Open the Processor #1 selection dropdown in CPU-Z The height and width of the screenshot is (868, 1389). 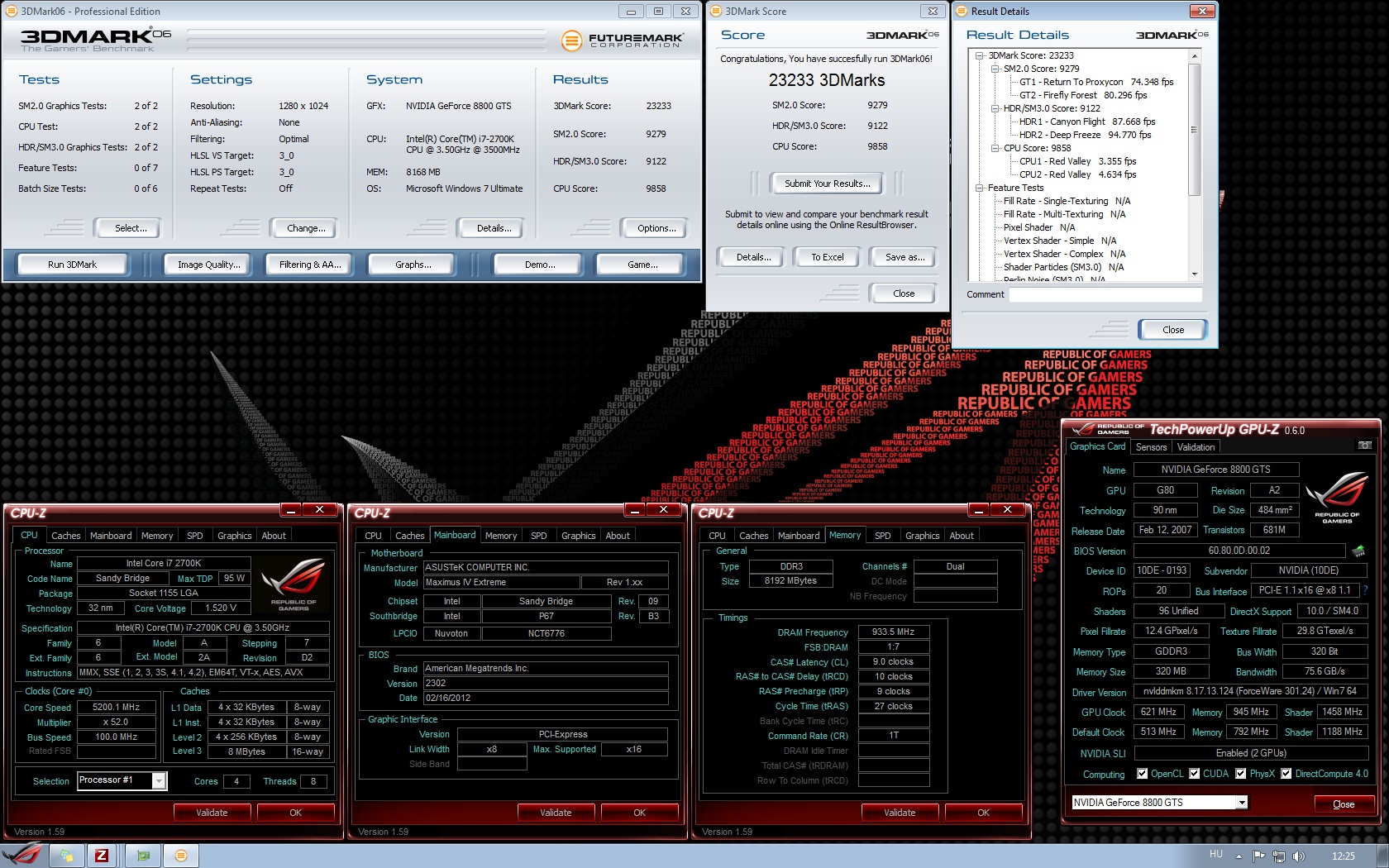(159, 780)
